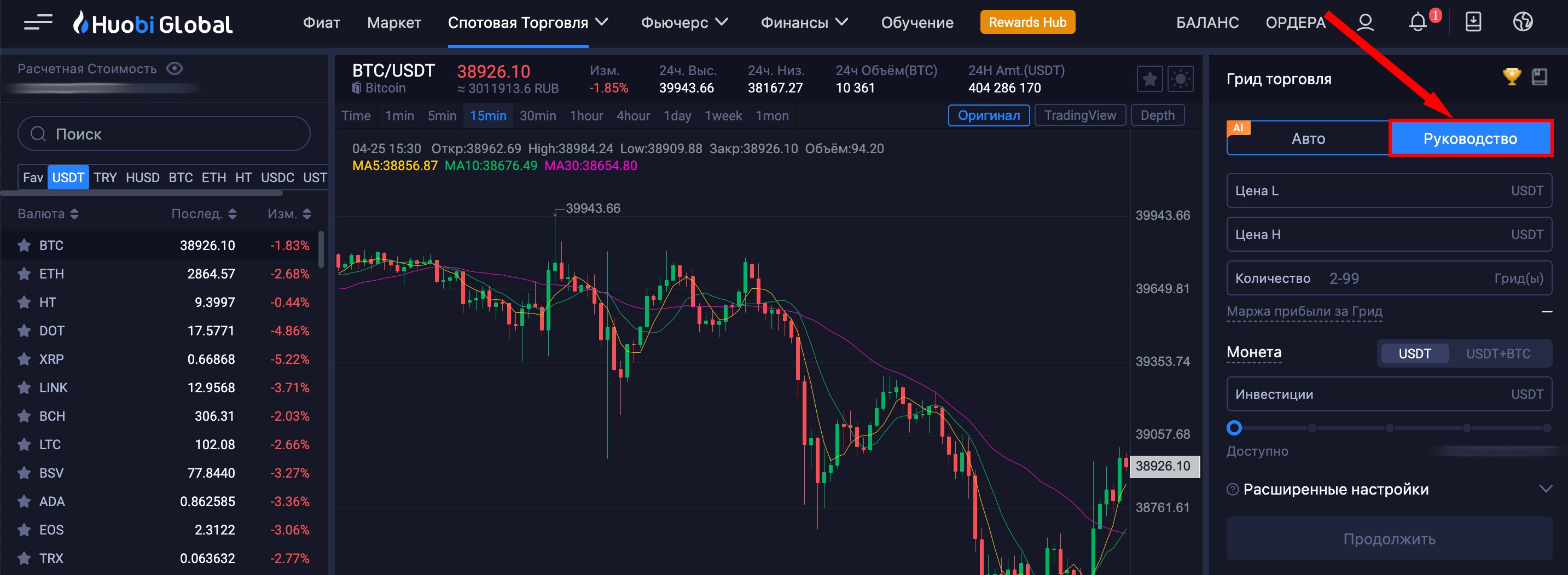
Task: Click the favorite star next to ETH
Action: click(x=25, y=274)
